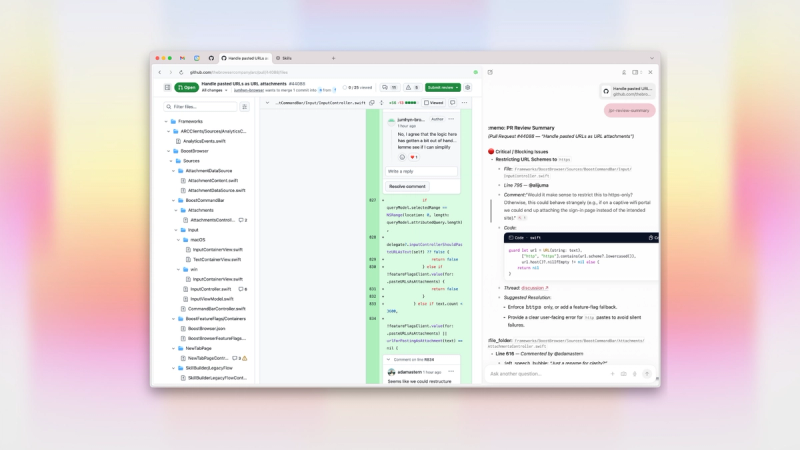The image size is (800, 450).
Task: Collapse the BoostBrowser folder
Action: click(169, 151)
